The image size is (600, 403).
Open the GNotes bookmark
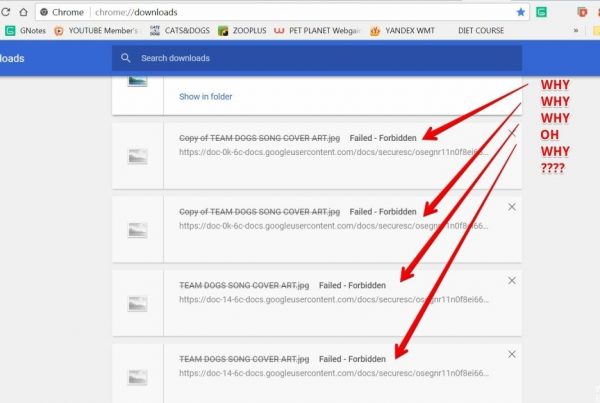(x=26, y=31)
